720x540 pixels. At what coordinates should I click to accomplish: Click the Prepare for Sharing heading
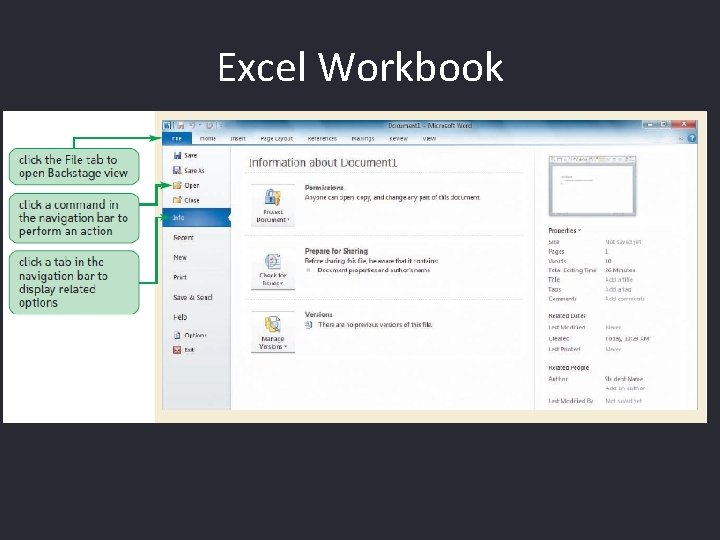tap(337, 251)
